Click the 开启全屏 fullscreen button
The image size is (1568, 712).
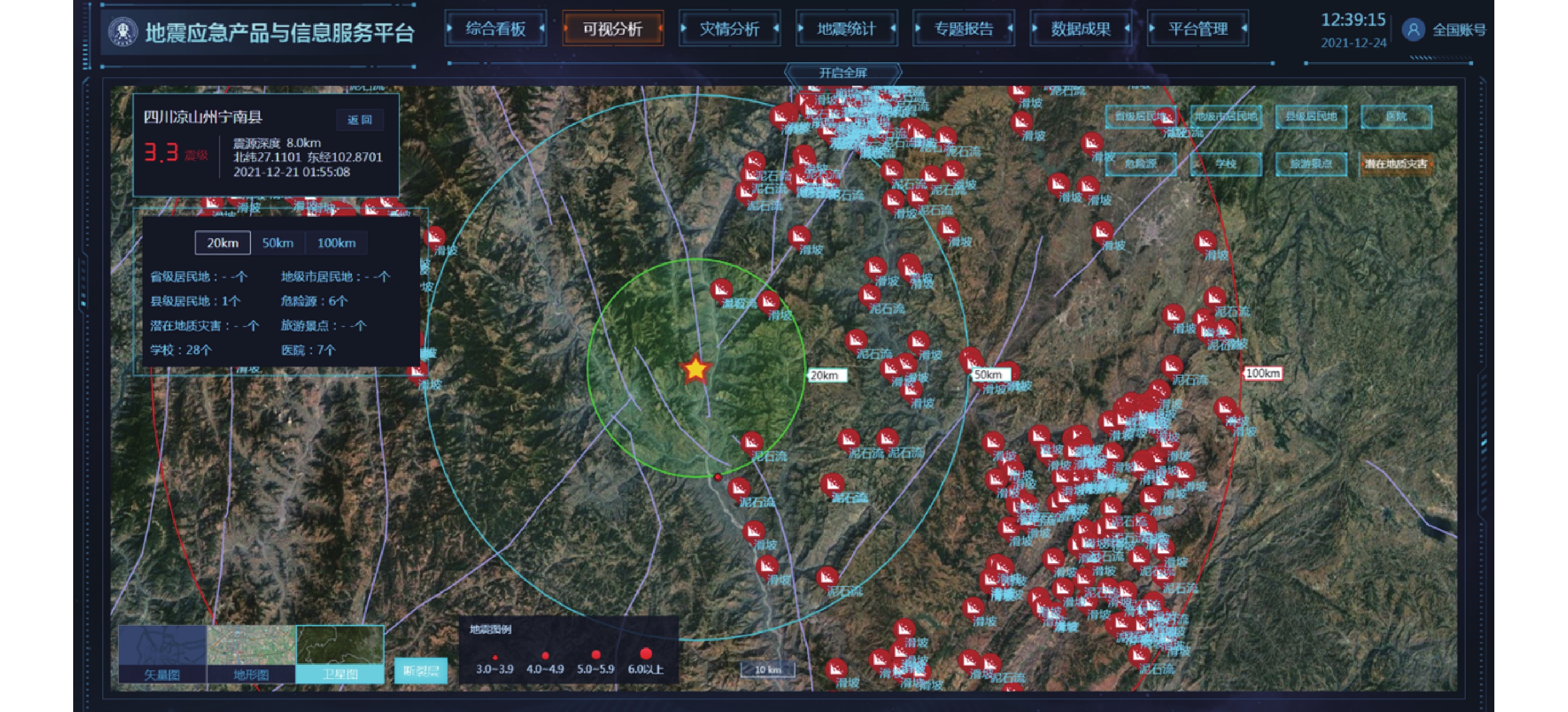pyautogui.click(x=843, y=73)
